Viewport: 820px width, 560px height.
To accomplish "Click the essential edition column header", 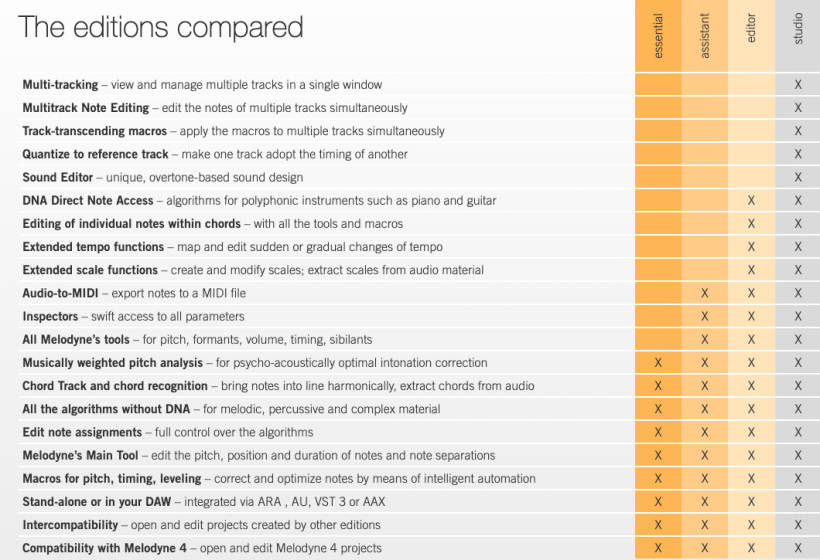I will [658, 36].
